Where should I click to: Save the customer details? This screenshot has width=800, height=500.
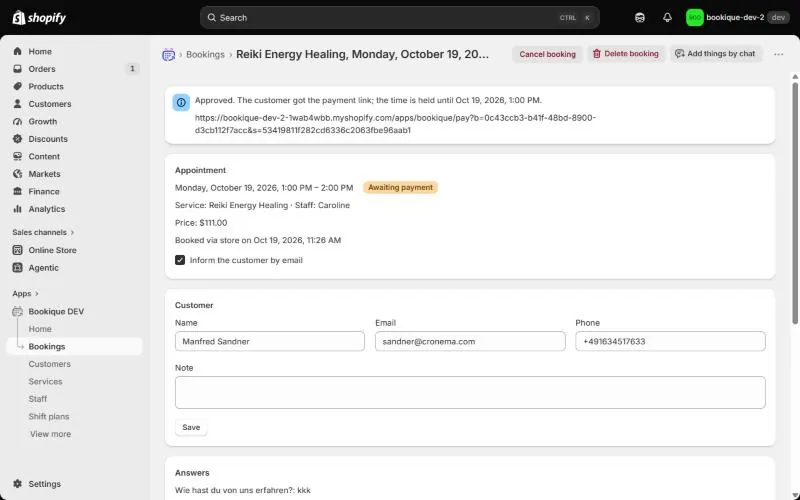pyautogui.click(x=191, y=428)
